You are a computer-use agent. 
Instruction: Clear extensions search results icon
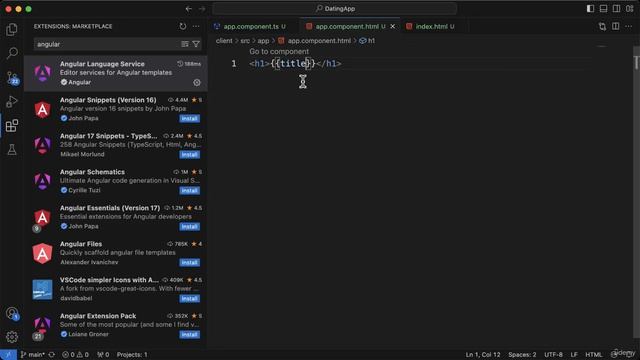[185, 44]
